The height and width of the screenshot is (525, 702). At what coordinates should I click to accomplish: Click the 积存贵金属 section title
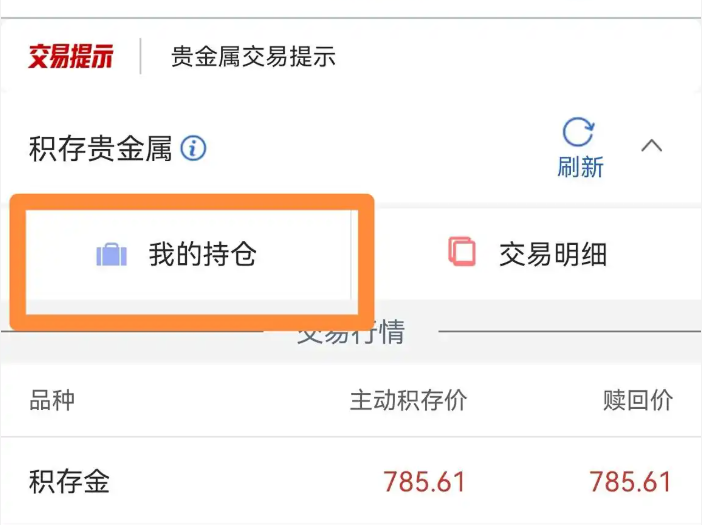pyautogui.click(x=100, y=149)
